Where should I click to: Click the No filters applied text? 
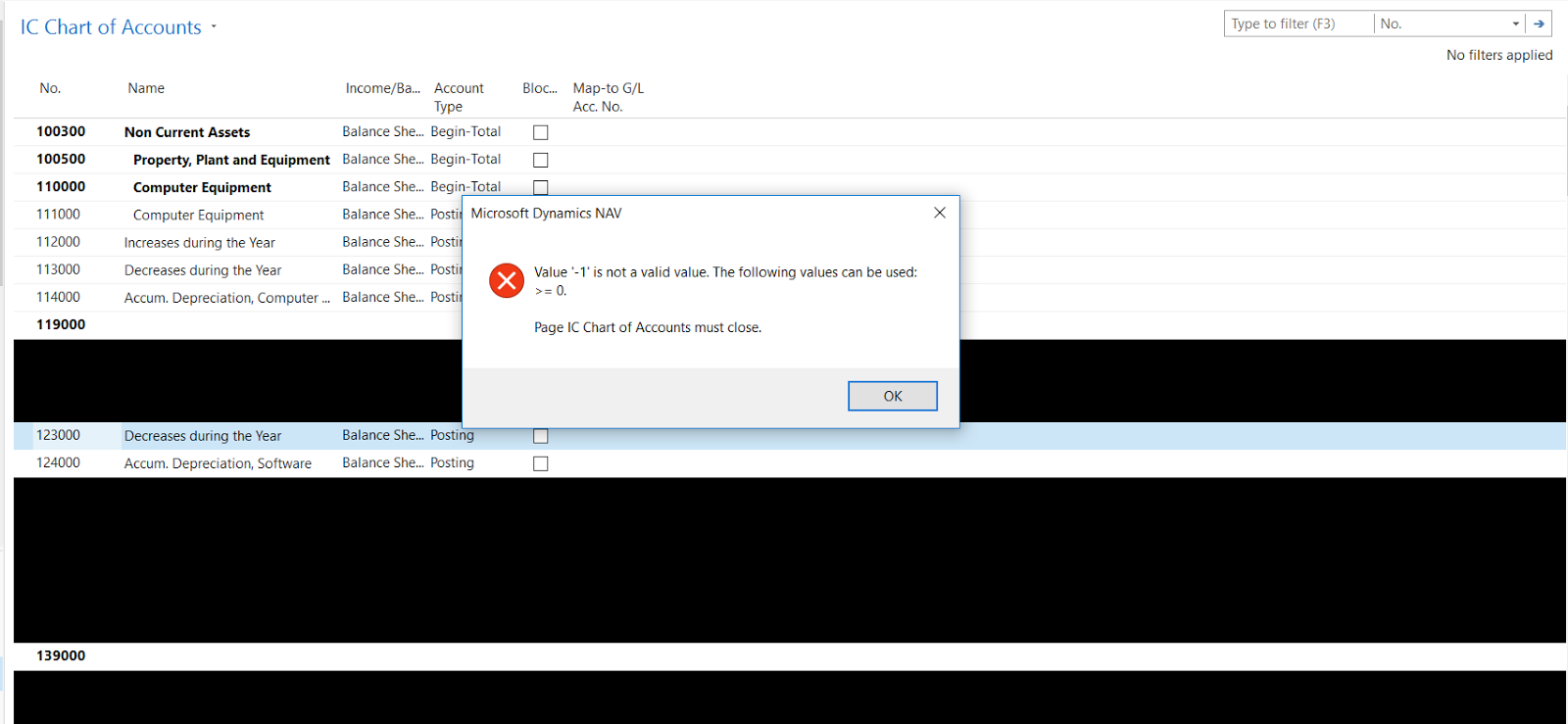(x=1499, y=55)
